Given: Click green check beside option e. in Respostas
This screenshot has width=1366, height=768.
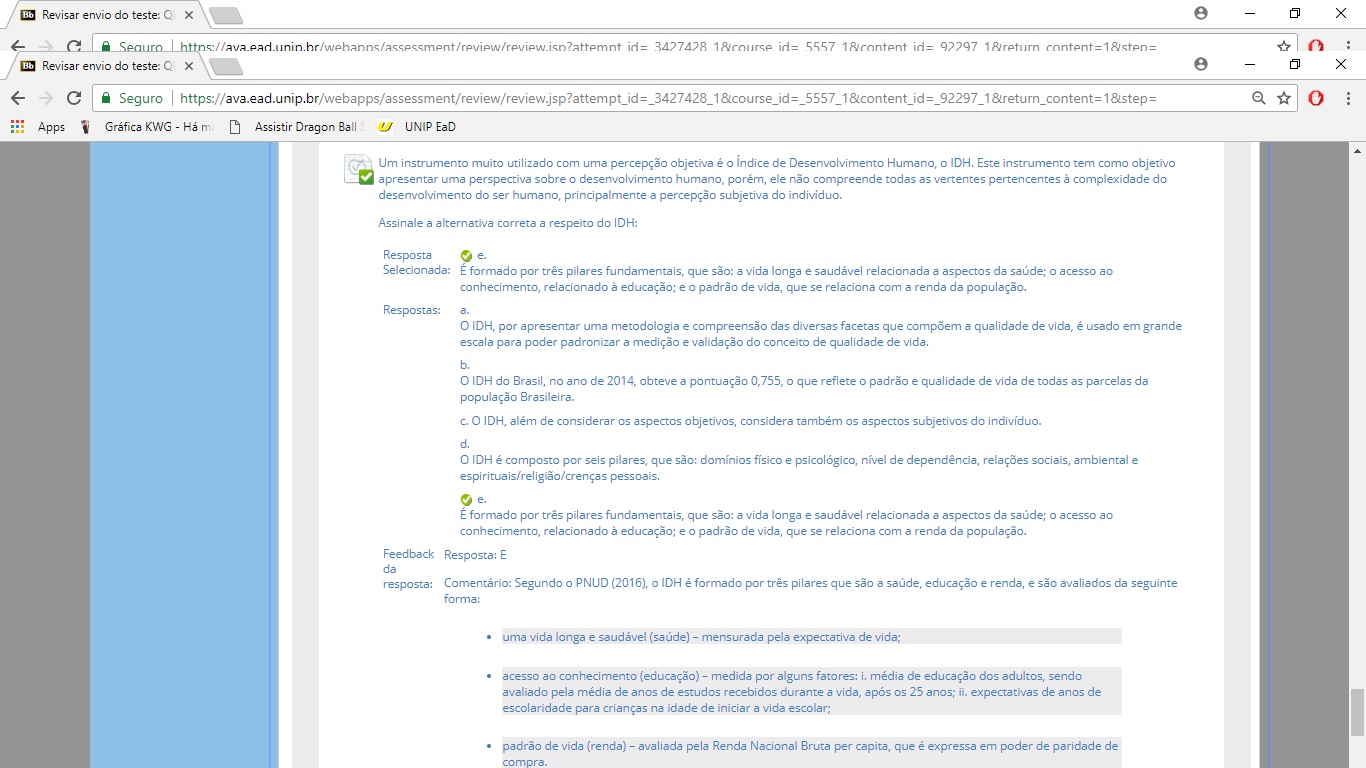Looking at the screenshot, I should click(466, 499).
